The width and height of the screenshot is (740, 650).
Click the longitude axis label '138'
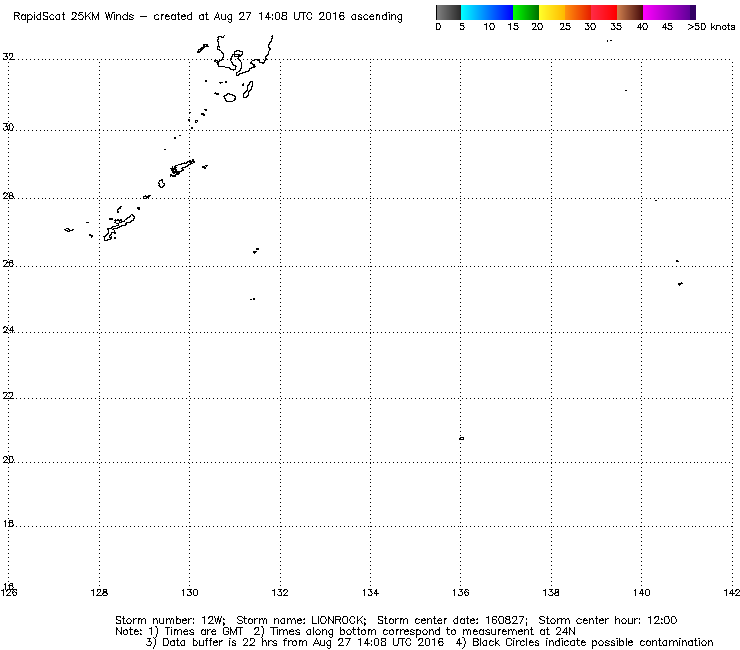[x=551, y=592]
